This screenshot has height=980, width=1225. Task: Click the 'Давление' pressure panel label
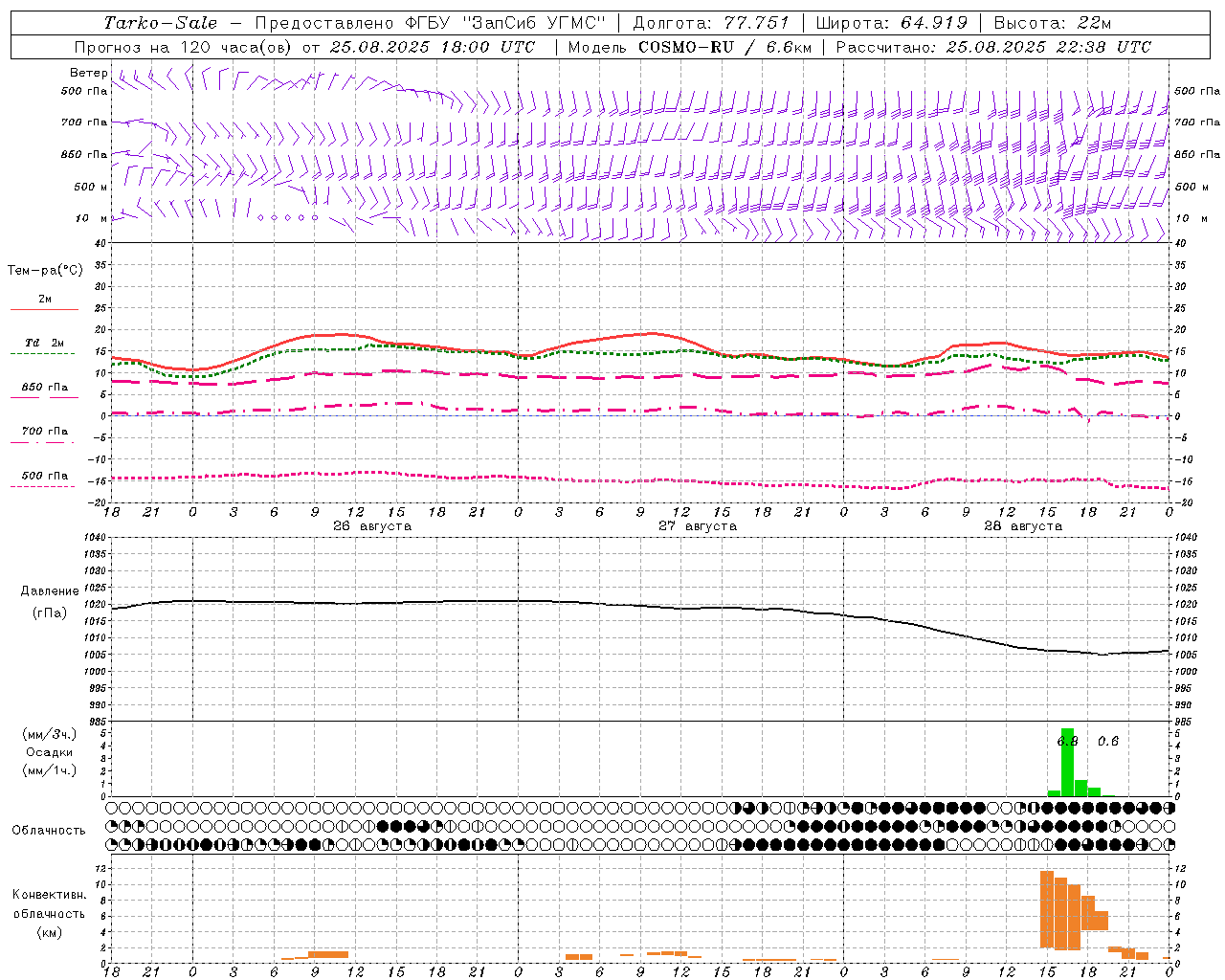50,591
